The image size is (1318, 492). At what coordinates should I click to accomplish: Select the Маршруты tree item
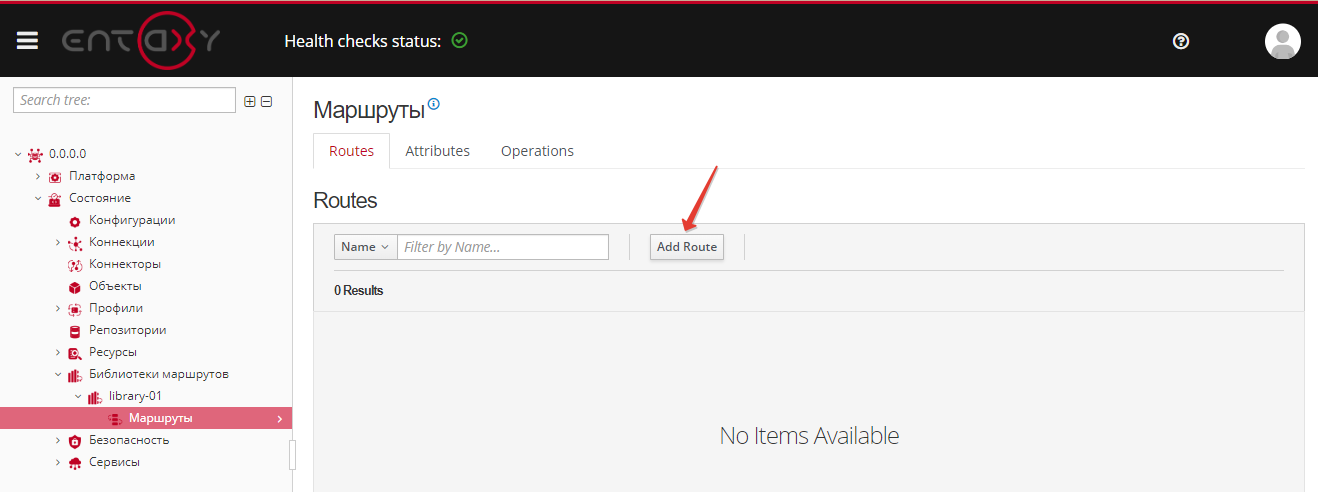click(x=146, y=418)
